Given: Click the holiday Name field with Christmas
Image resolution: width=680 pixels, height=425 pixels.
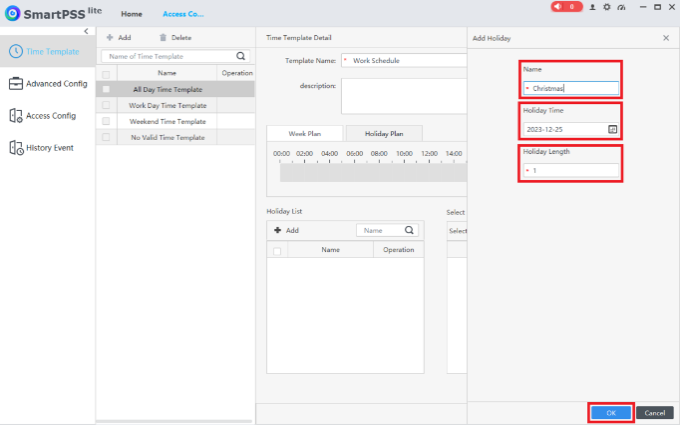Looking at the screenshot, I should [571, 88].
